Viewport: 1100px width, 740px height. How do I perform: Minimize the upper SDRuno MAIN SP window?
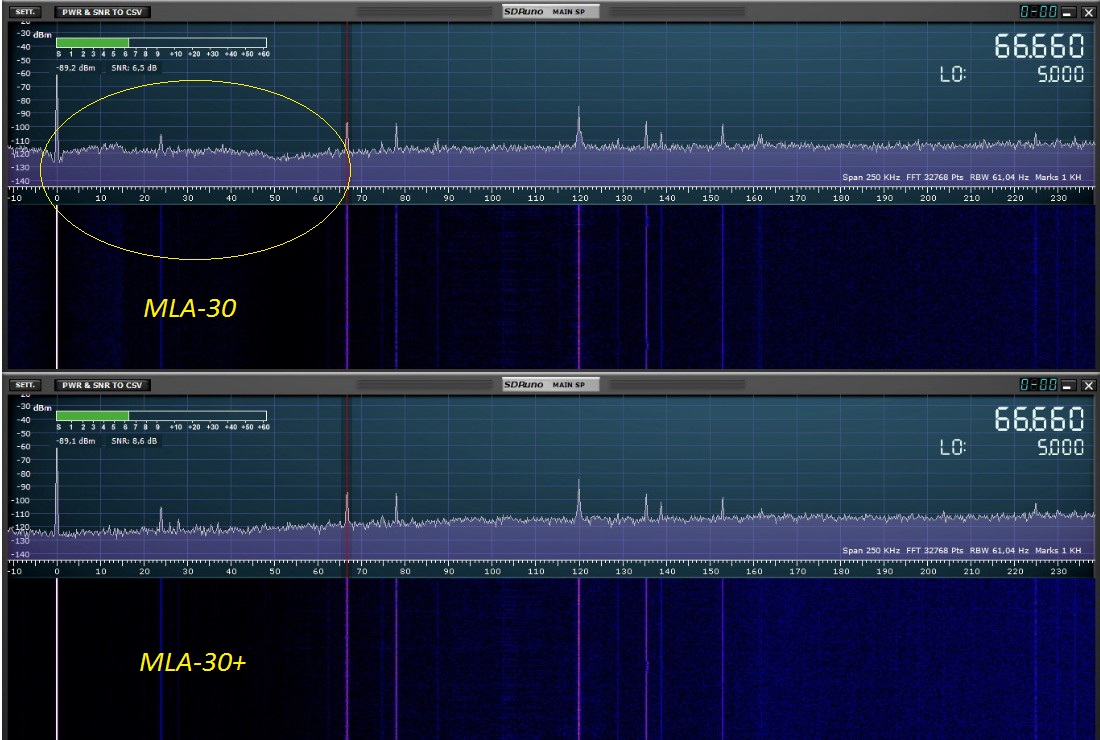point(1068,13)
